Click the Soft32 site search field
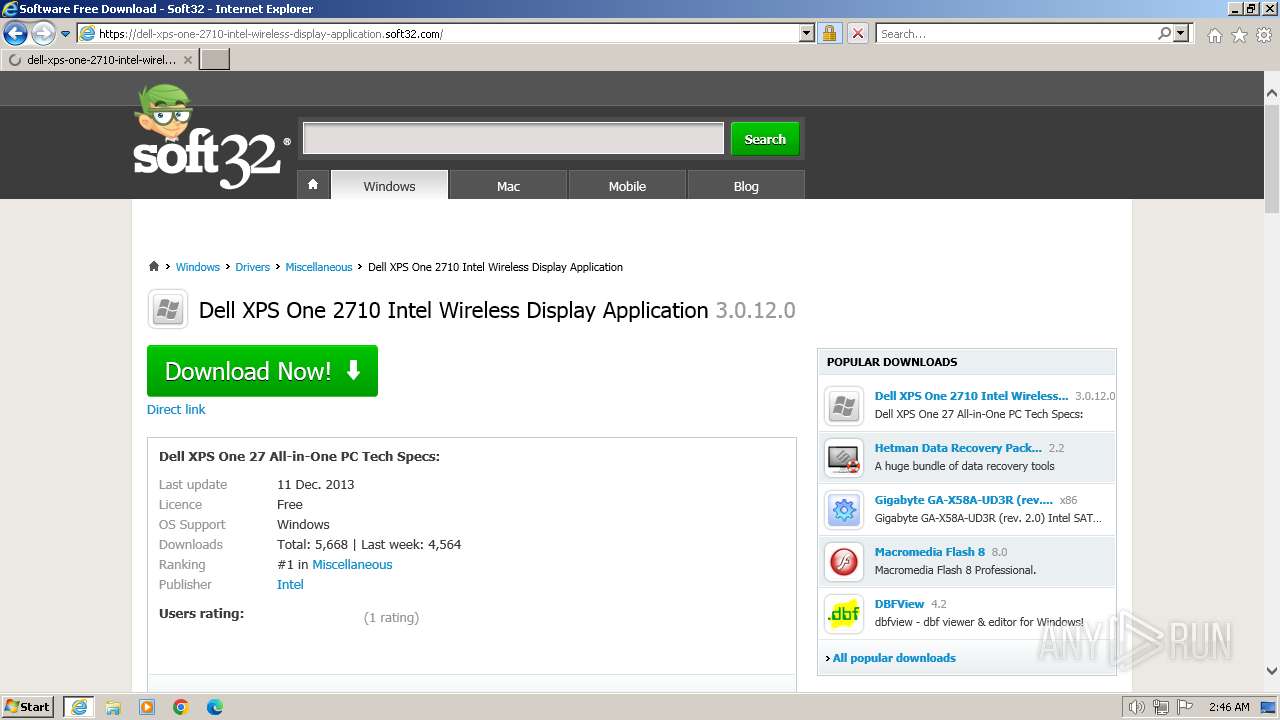The image size is (1280, 720). click(513, 138)
